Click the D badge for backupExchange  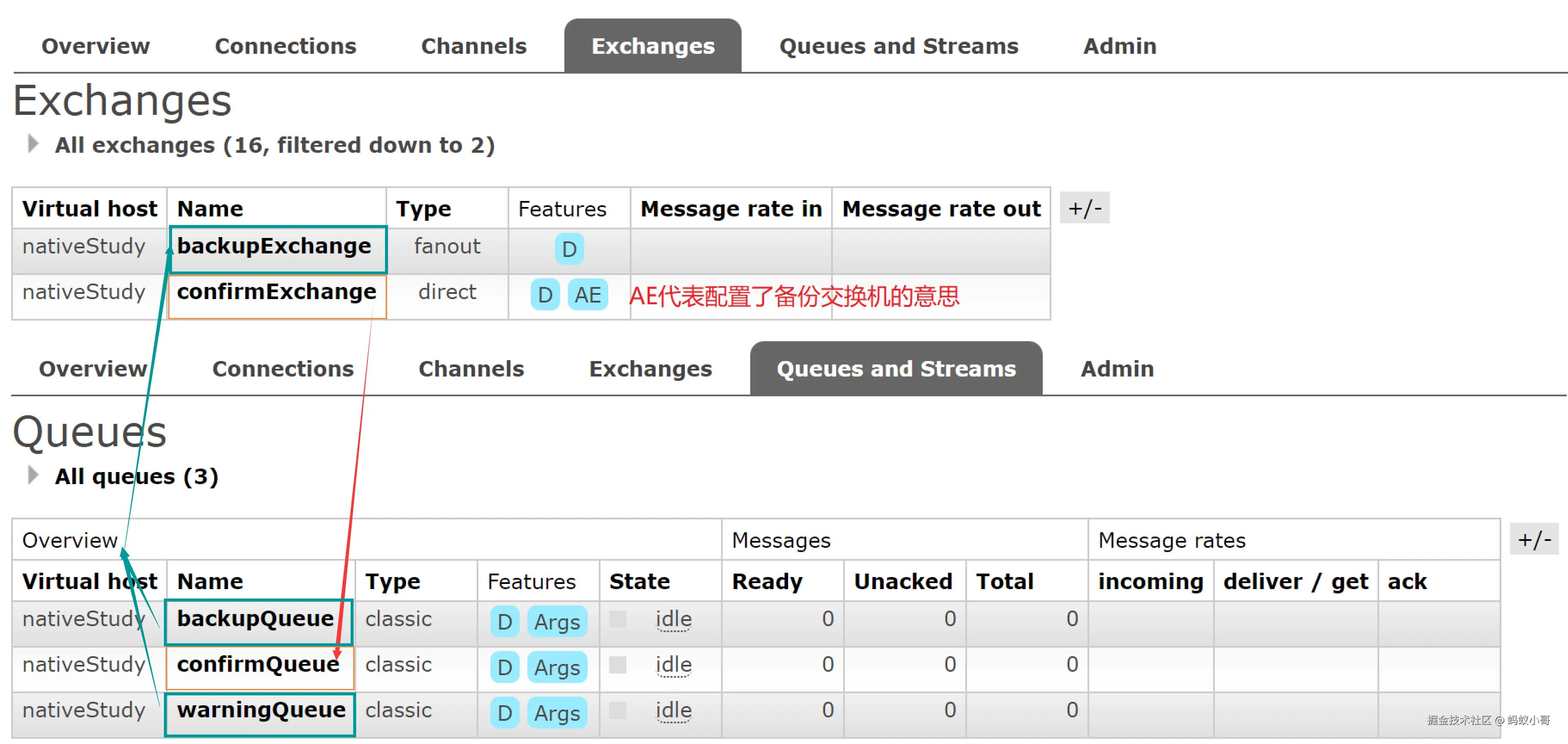tap(569, 249)
